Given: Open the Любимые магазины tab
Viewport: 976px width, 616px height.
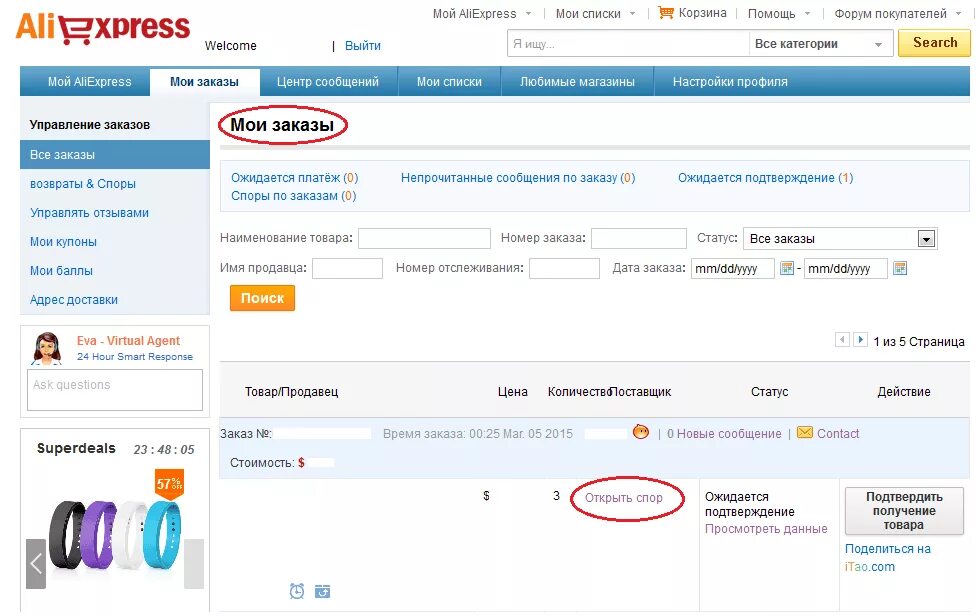Looking at the screenshot, I should tap(577, 82).
